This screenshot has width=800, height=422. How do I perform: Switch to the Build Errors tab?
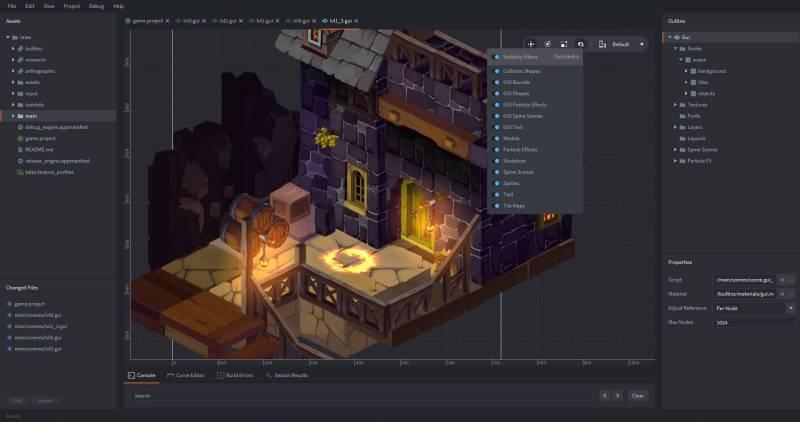coord(235,375)
